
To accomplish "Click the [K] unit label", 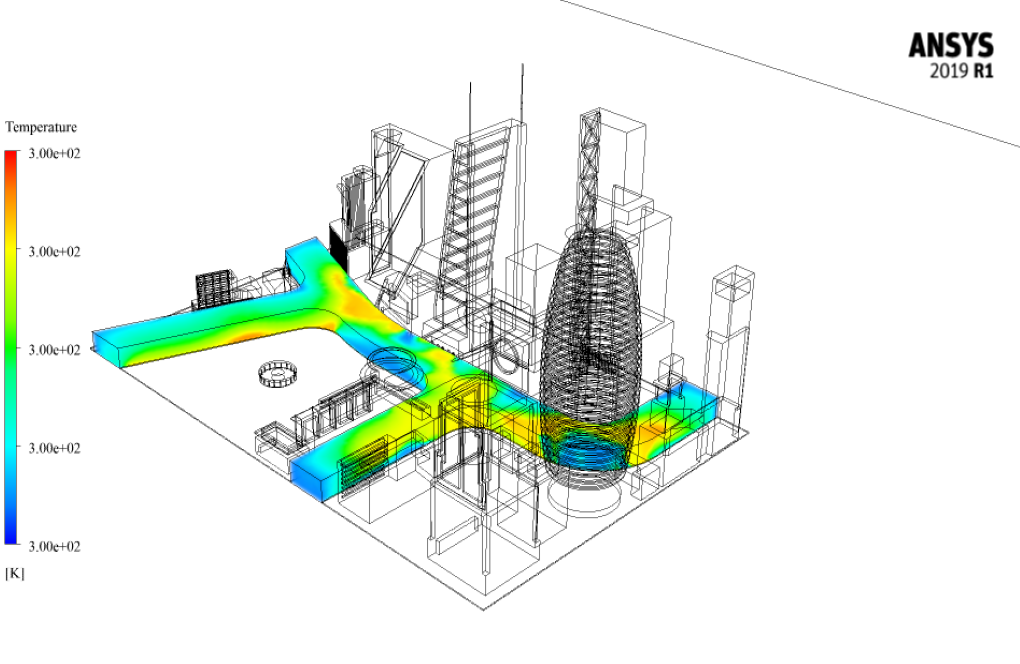I will (15, 573).
